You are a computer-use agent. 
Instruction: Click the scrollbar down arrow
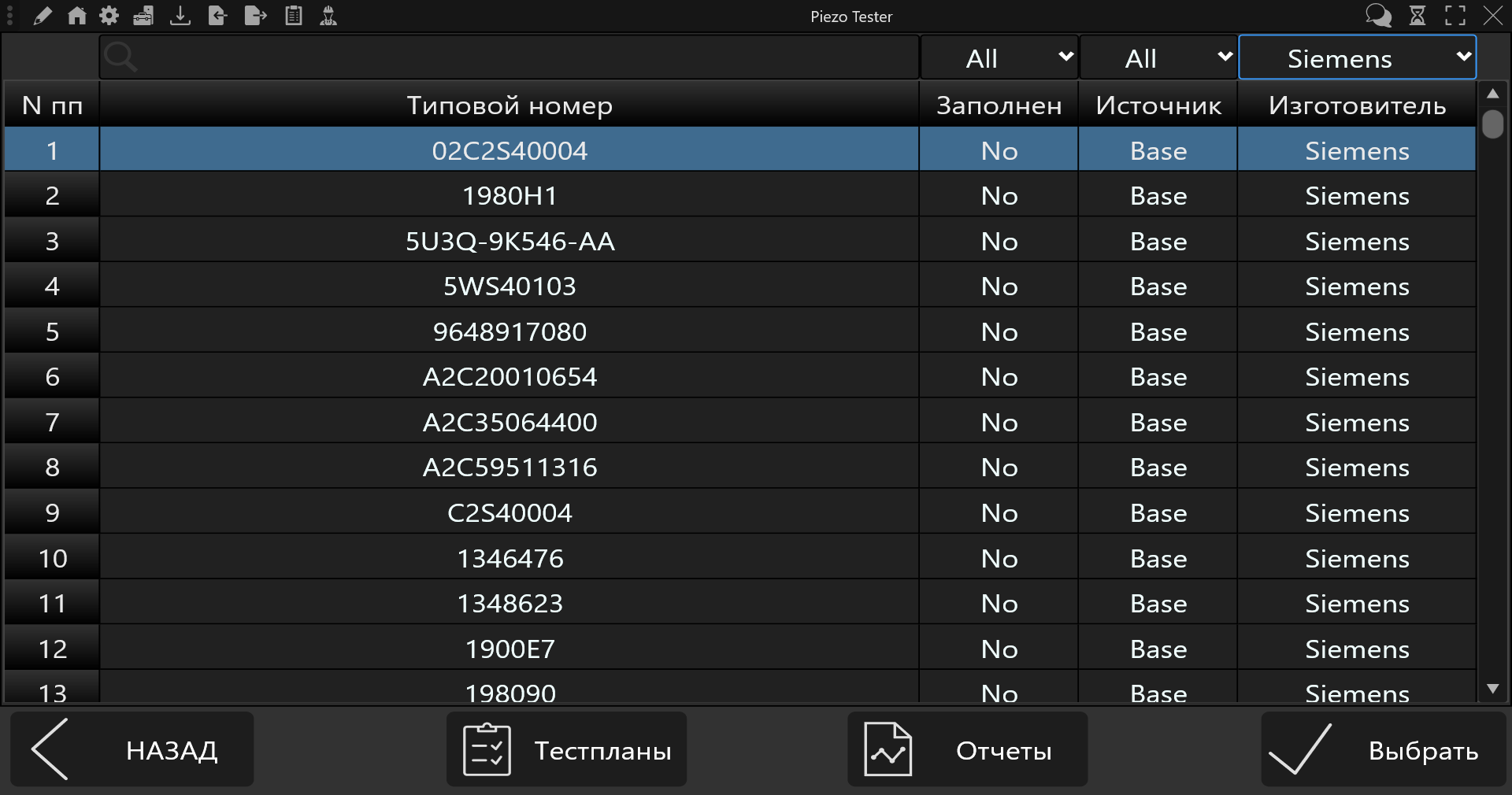tap(1492, 689)
